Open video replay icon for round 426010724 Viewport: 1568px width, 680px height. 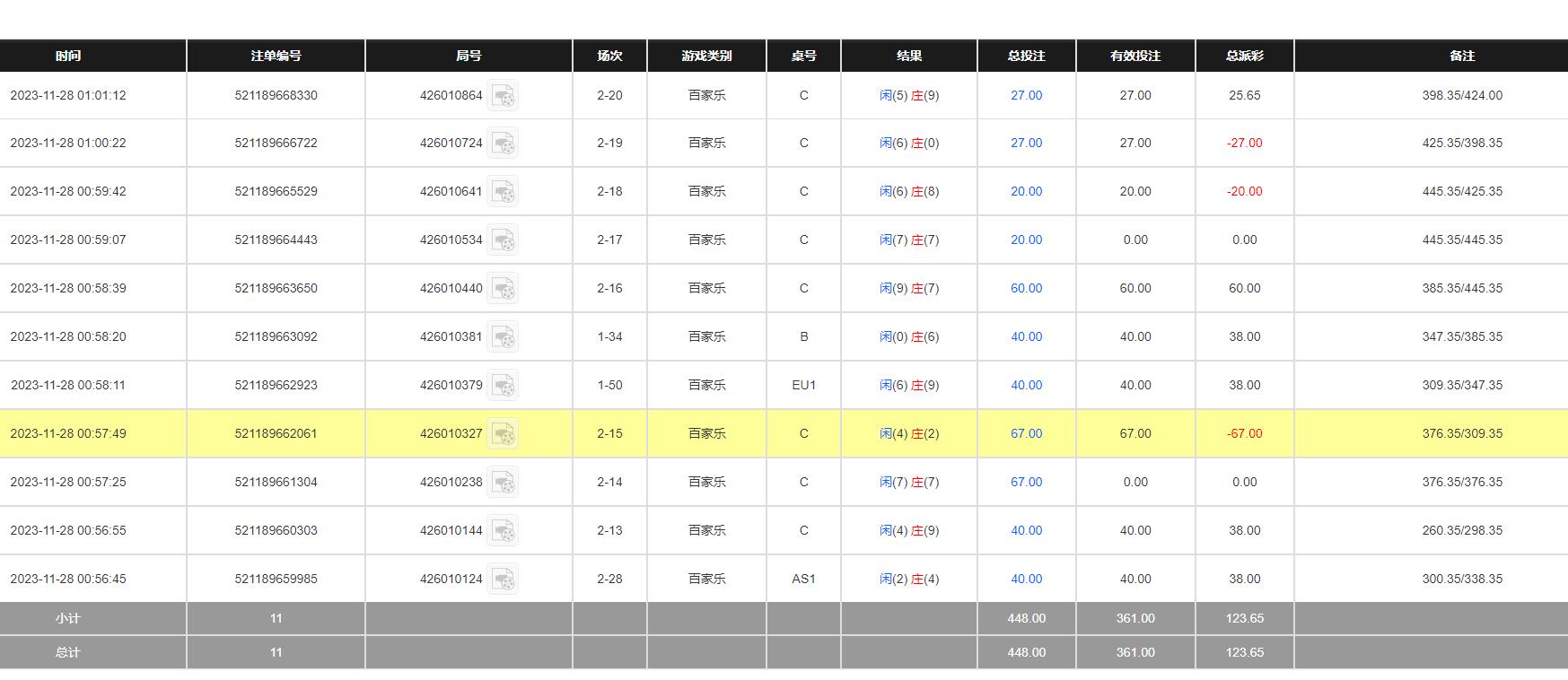(x=503, y=144)
